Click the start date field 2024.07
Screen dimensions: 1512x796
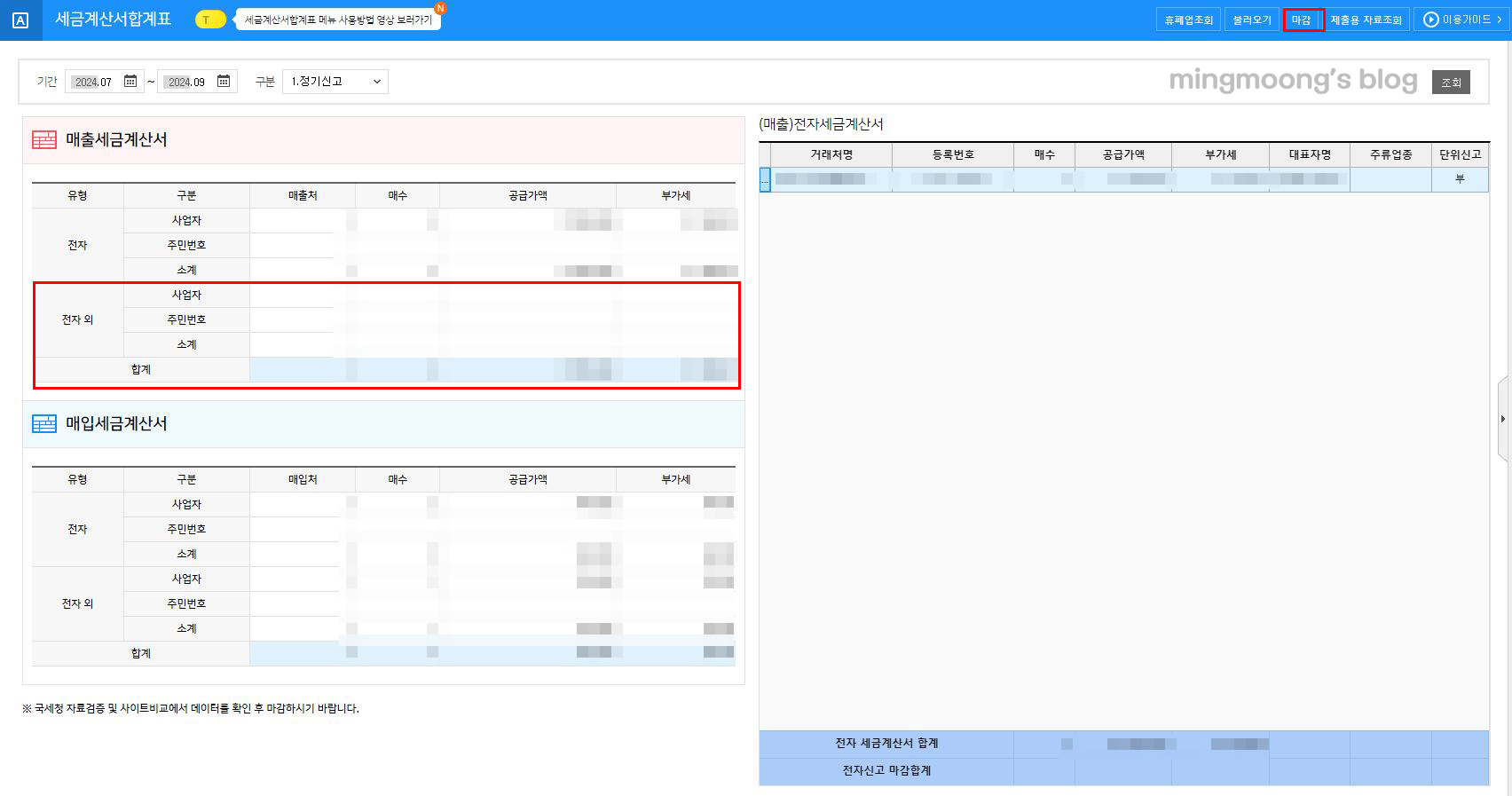94,82
